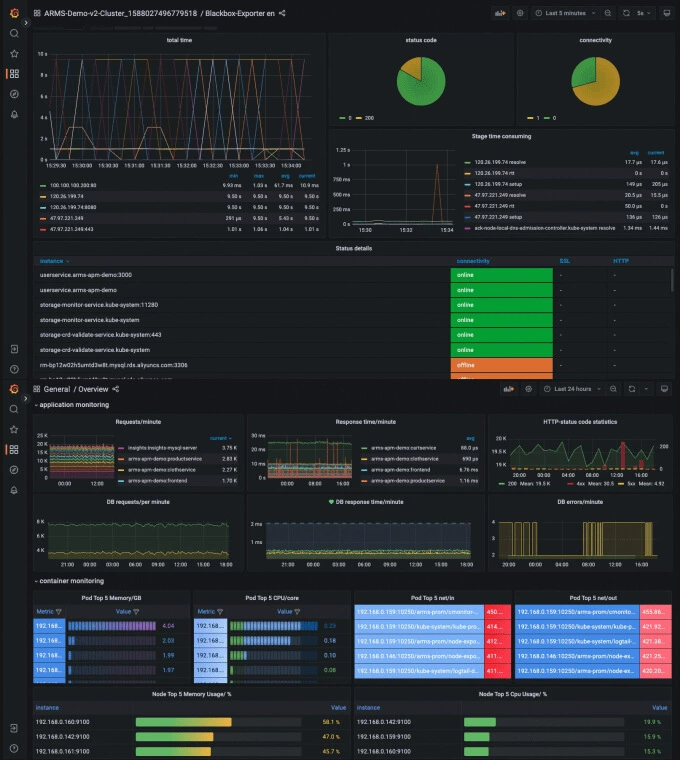The image size is (680, 760).
Task: Share the Blackbox-Exporter dashboard
Action: 282,13
